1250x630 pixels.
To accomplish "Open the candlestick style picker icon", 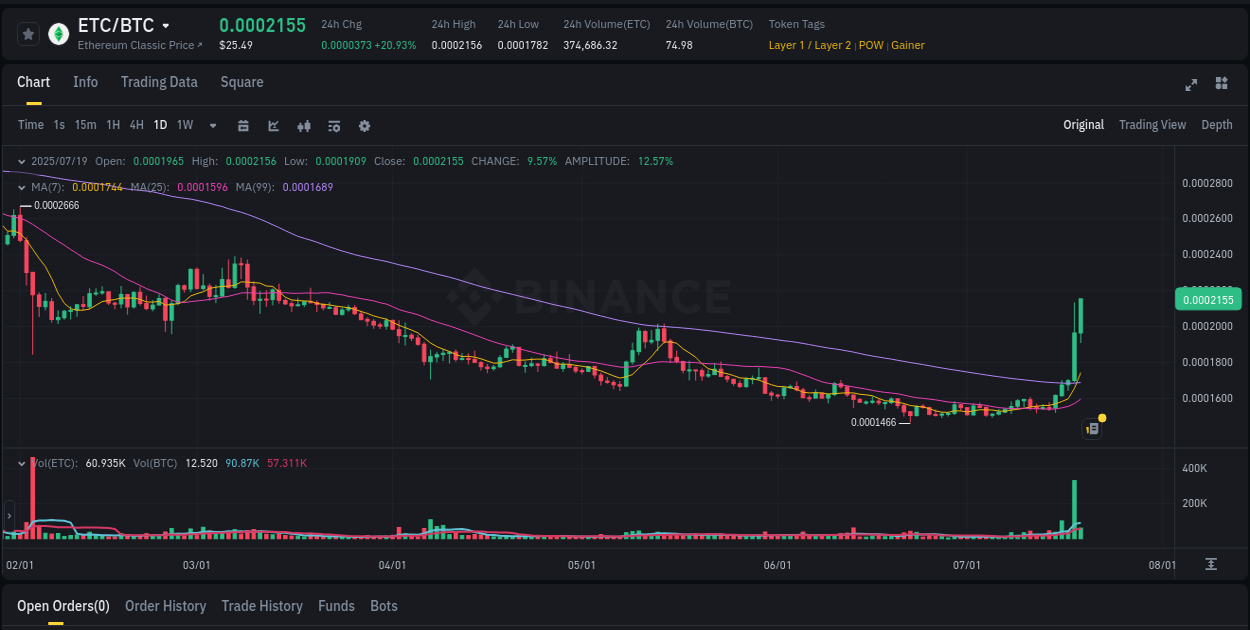I will (x=303, y=125).
